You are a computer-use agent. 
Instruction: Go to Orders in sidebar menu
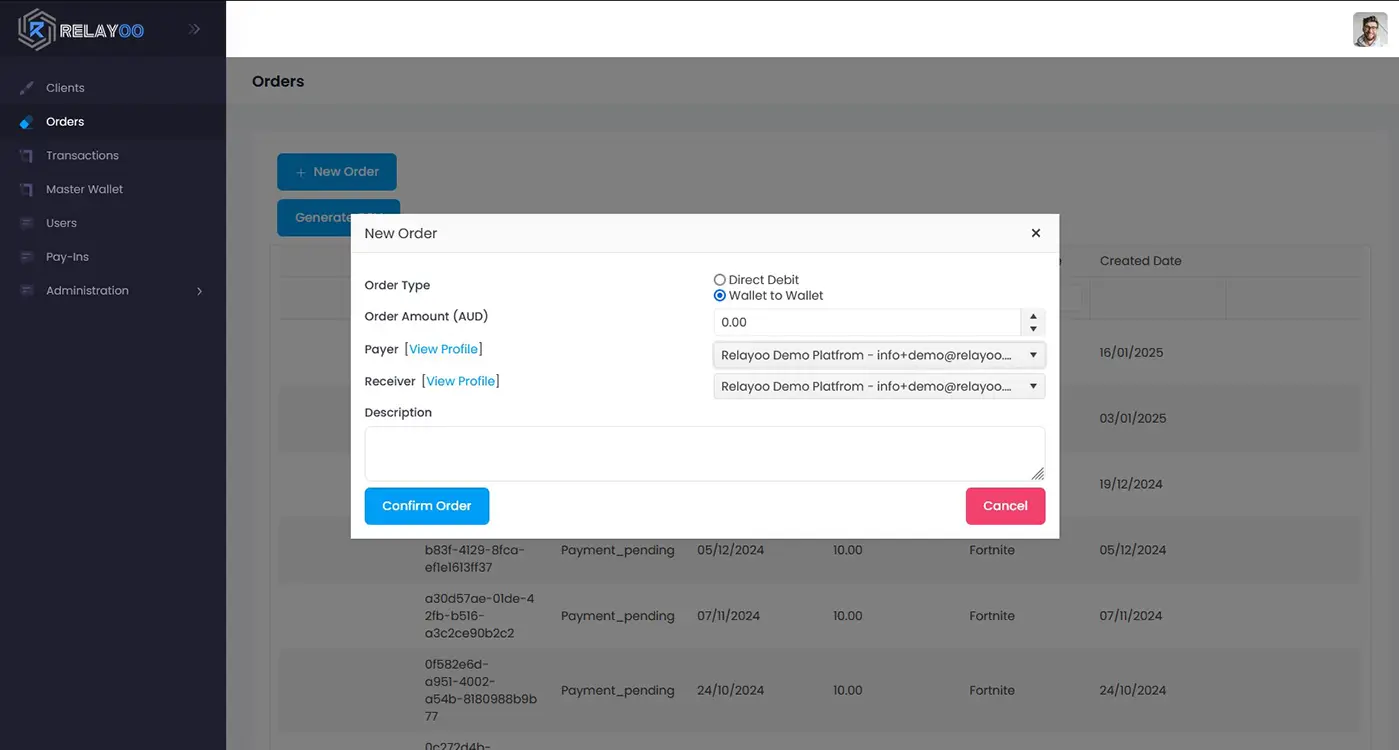point(65,122)
